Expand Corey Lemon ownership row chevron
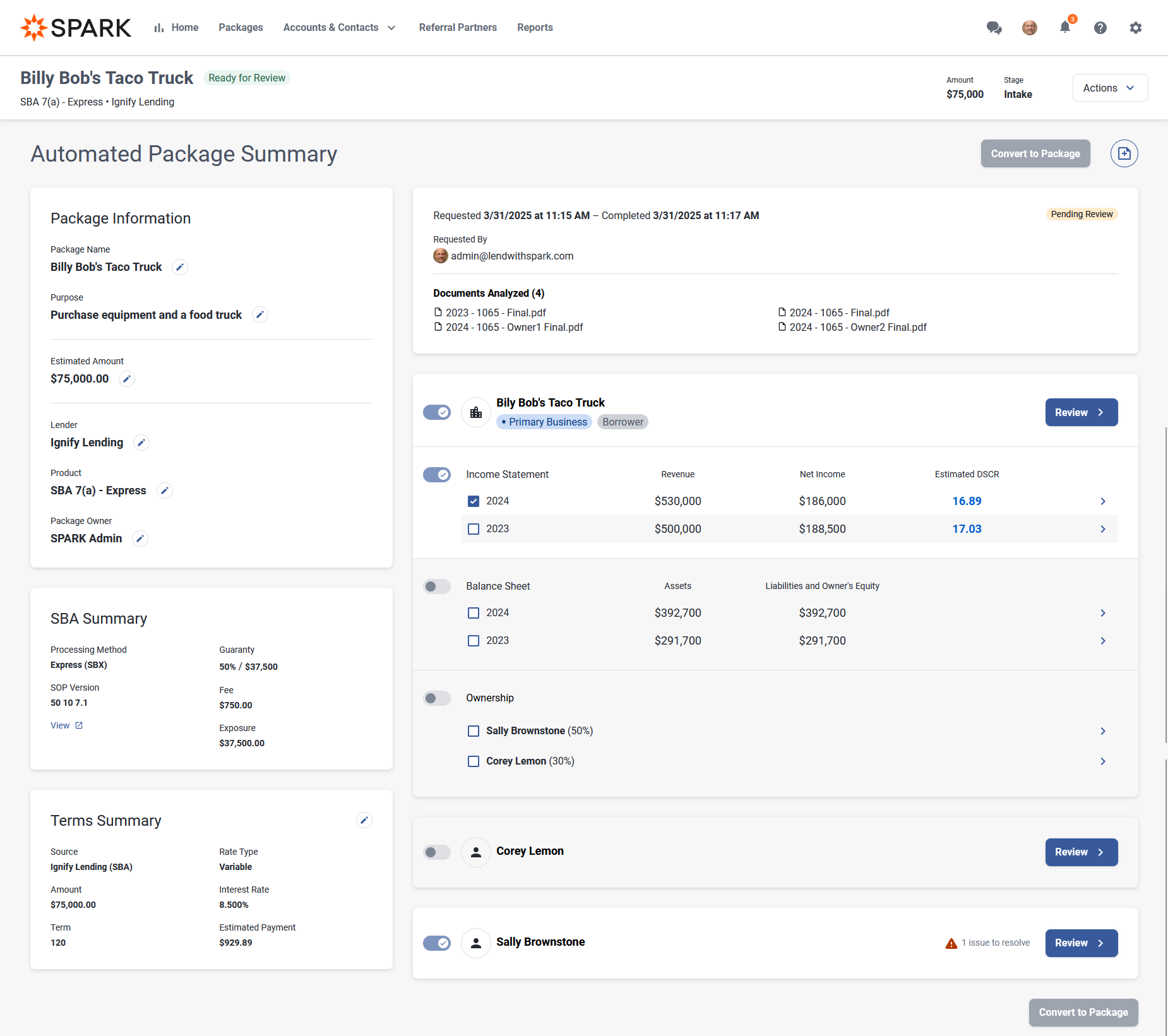 1103,761
